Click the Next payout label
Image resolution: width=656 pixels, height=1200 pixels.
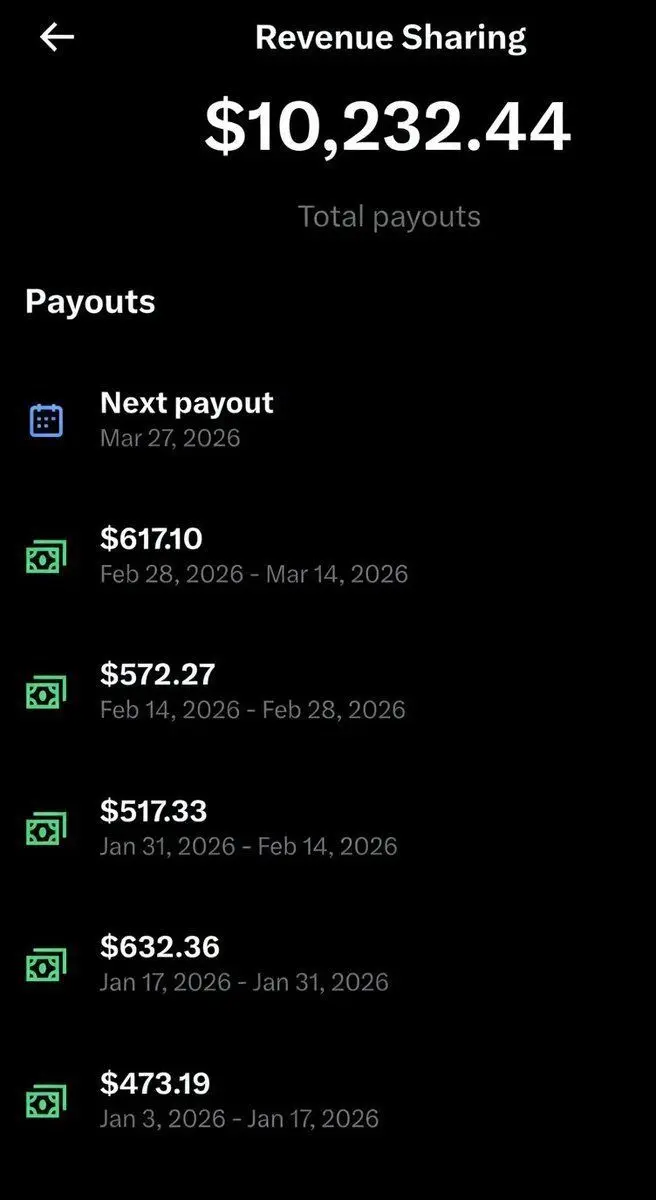click(187, 403)
